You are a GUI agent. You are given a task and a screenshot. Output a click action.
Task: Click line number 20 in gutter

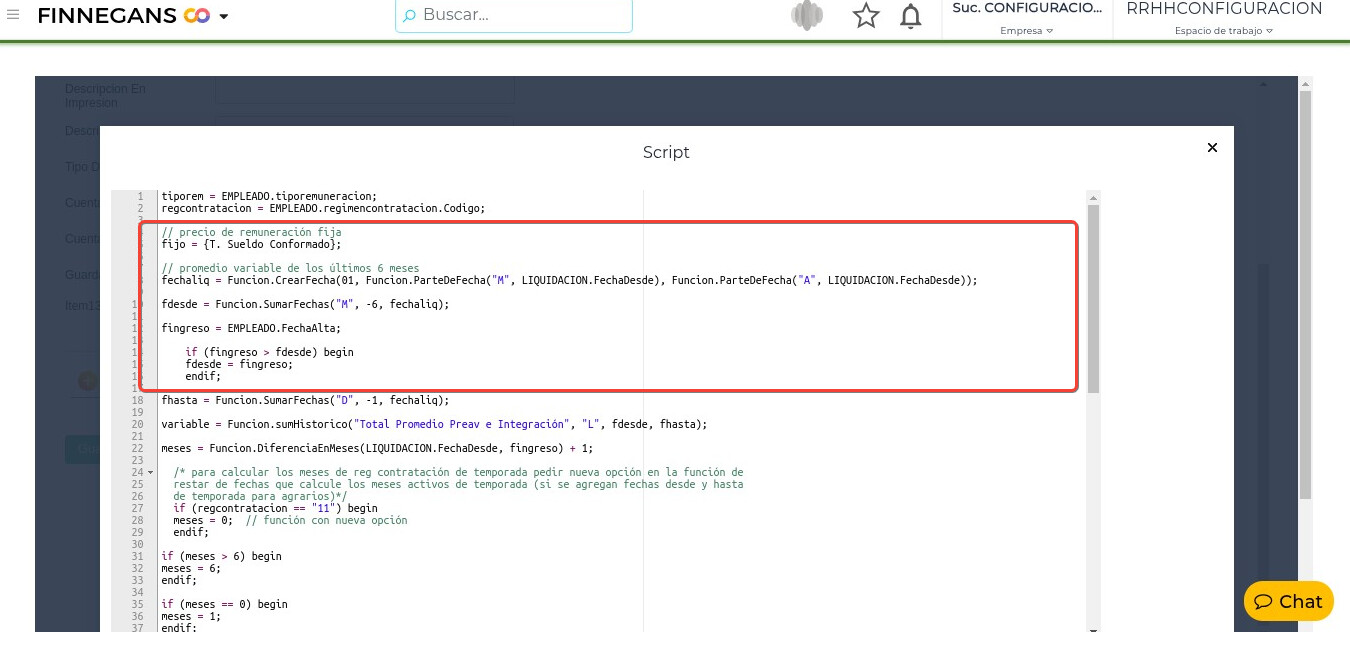pyautogui.click(x=137, y=424)
